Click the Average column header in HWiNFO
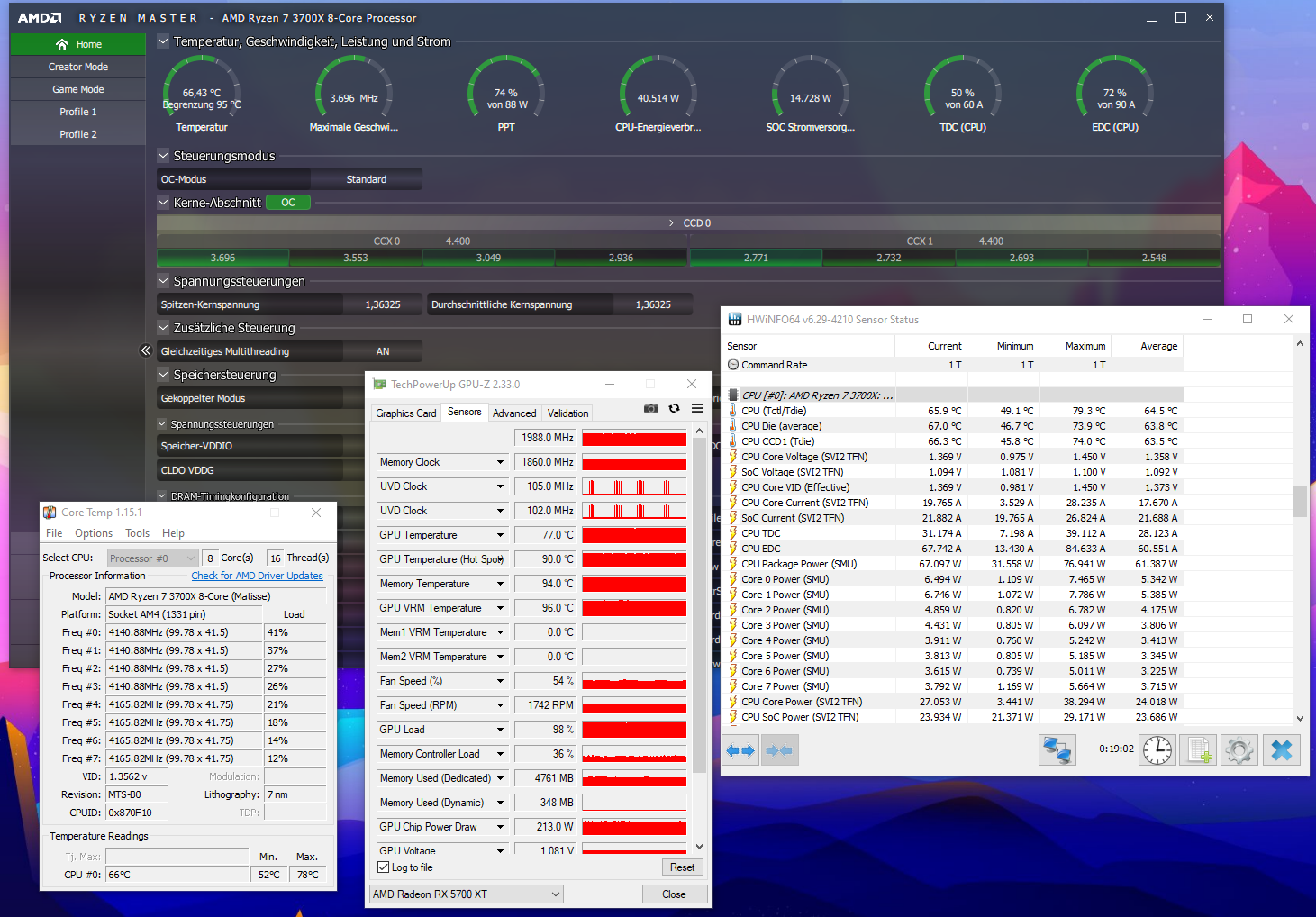Screen dimensions: 1316x917 (1147, 346)
